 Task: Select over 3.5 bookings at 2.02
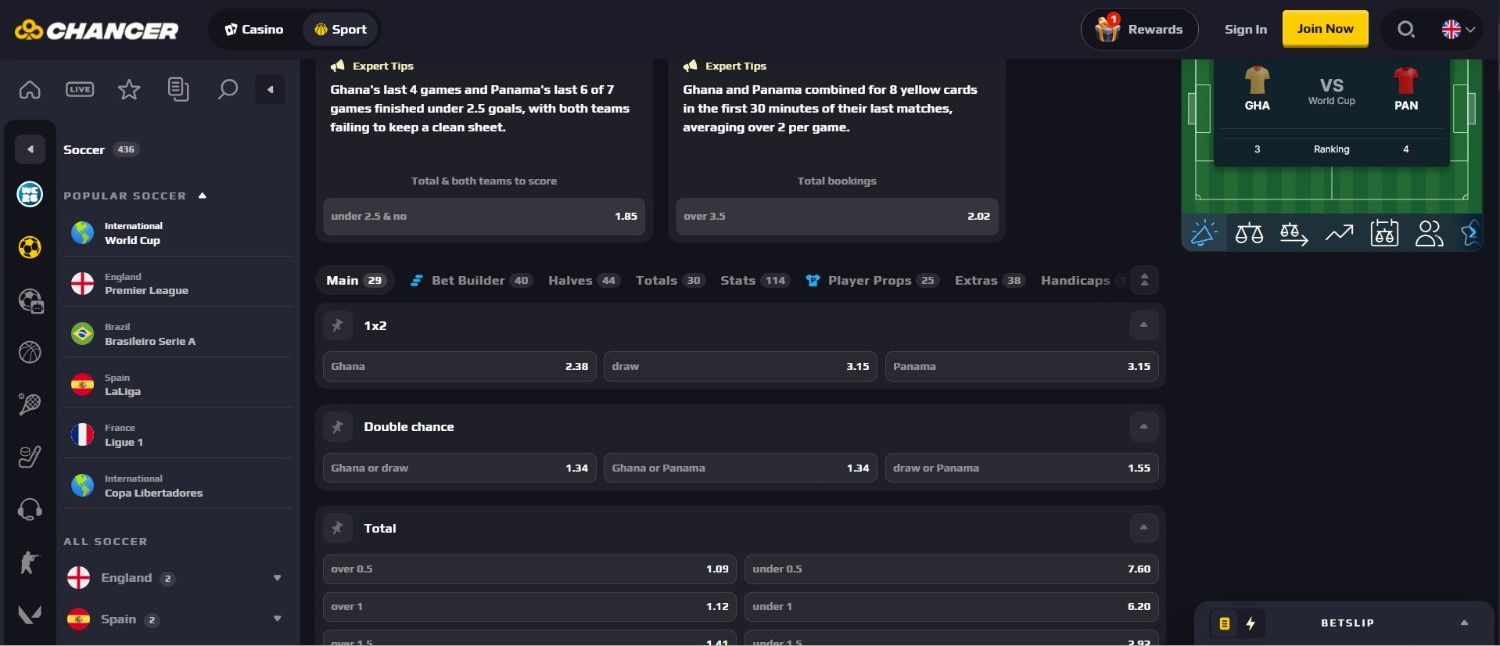(837, 216)
